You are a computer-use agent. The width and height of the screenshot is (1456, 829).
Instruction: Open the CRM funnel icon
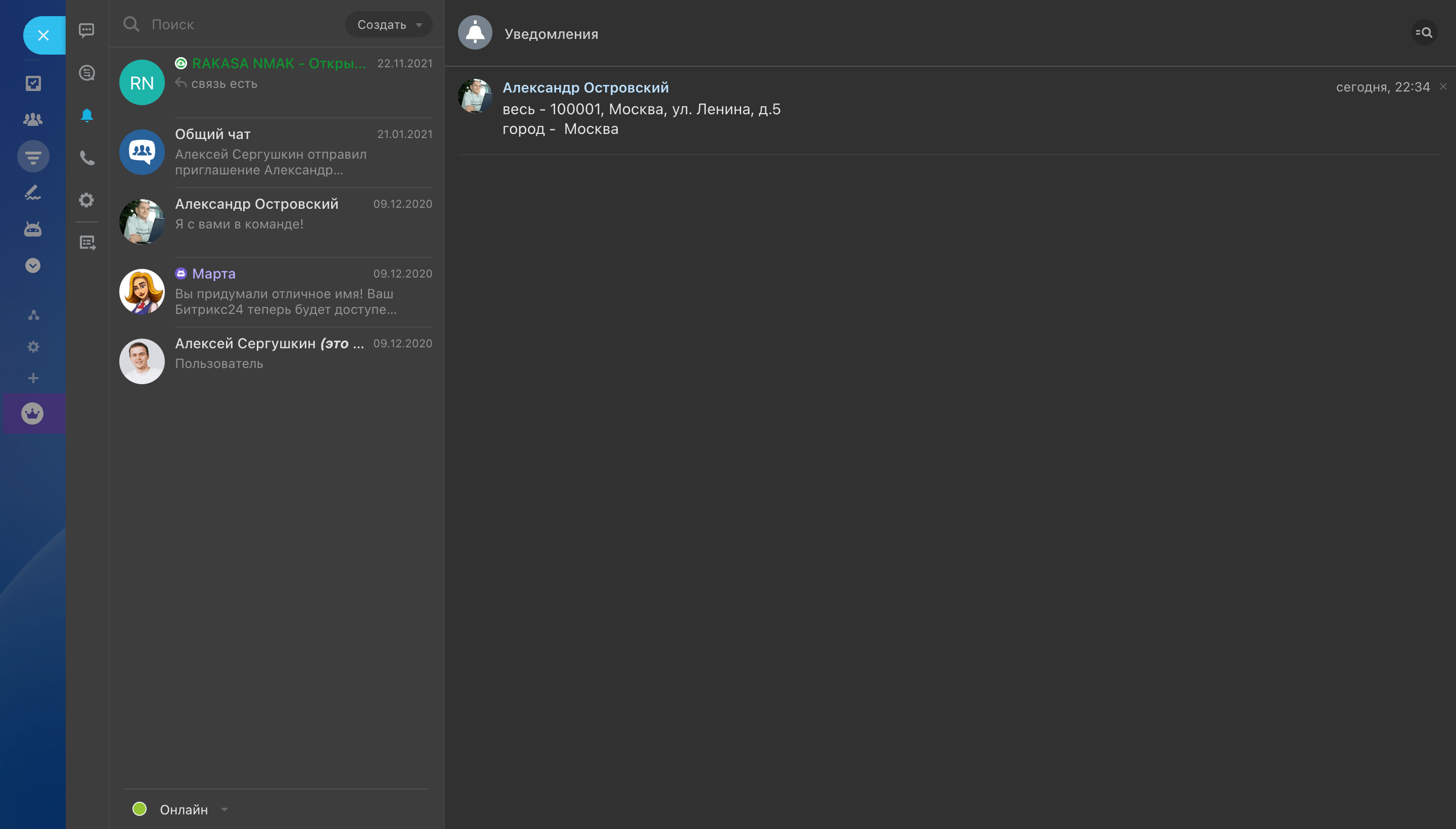pyautogui.click(x=33, y=156)
